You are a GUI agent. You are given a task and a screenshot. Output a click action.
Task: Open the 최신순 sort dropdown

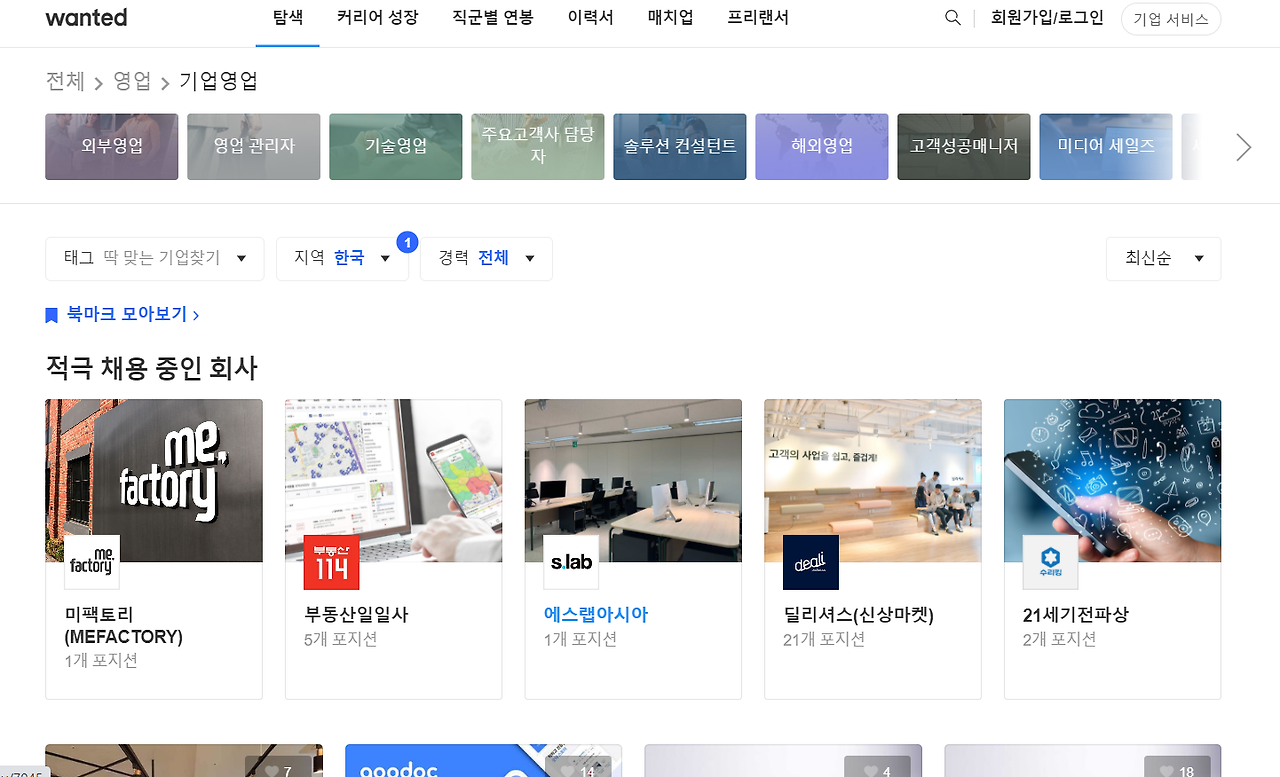(1163, 259)
